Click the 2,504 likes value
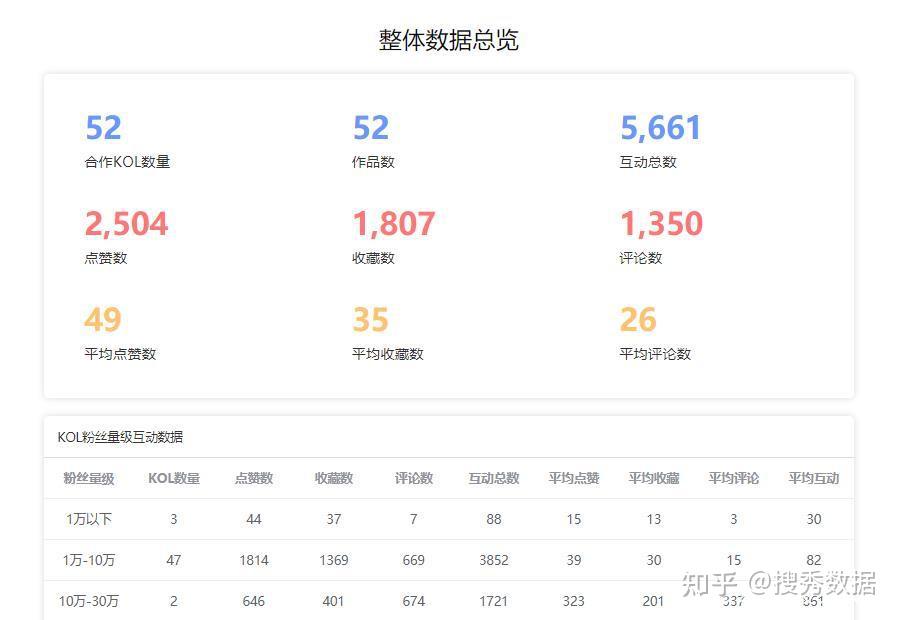The image size is (899, 620). (127, 223)
